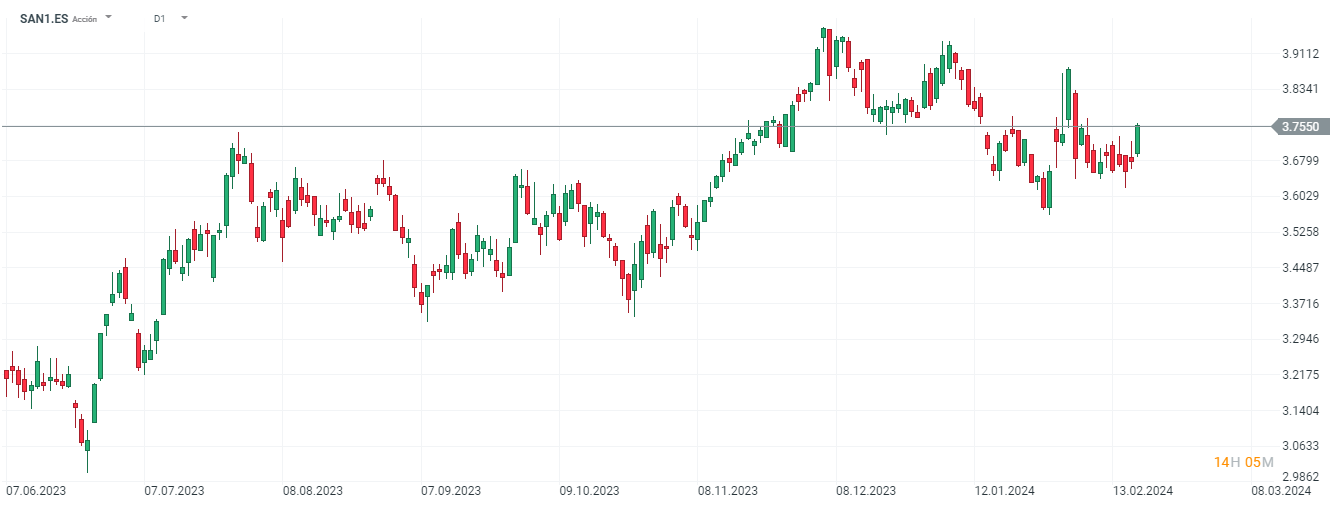Click the 3.2946 price axis label
The image size is (1342, 507).
tap(1299, 339)
